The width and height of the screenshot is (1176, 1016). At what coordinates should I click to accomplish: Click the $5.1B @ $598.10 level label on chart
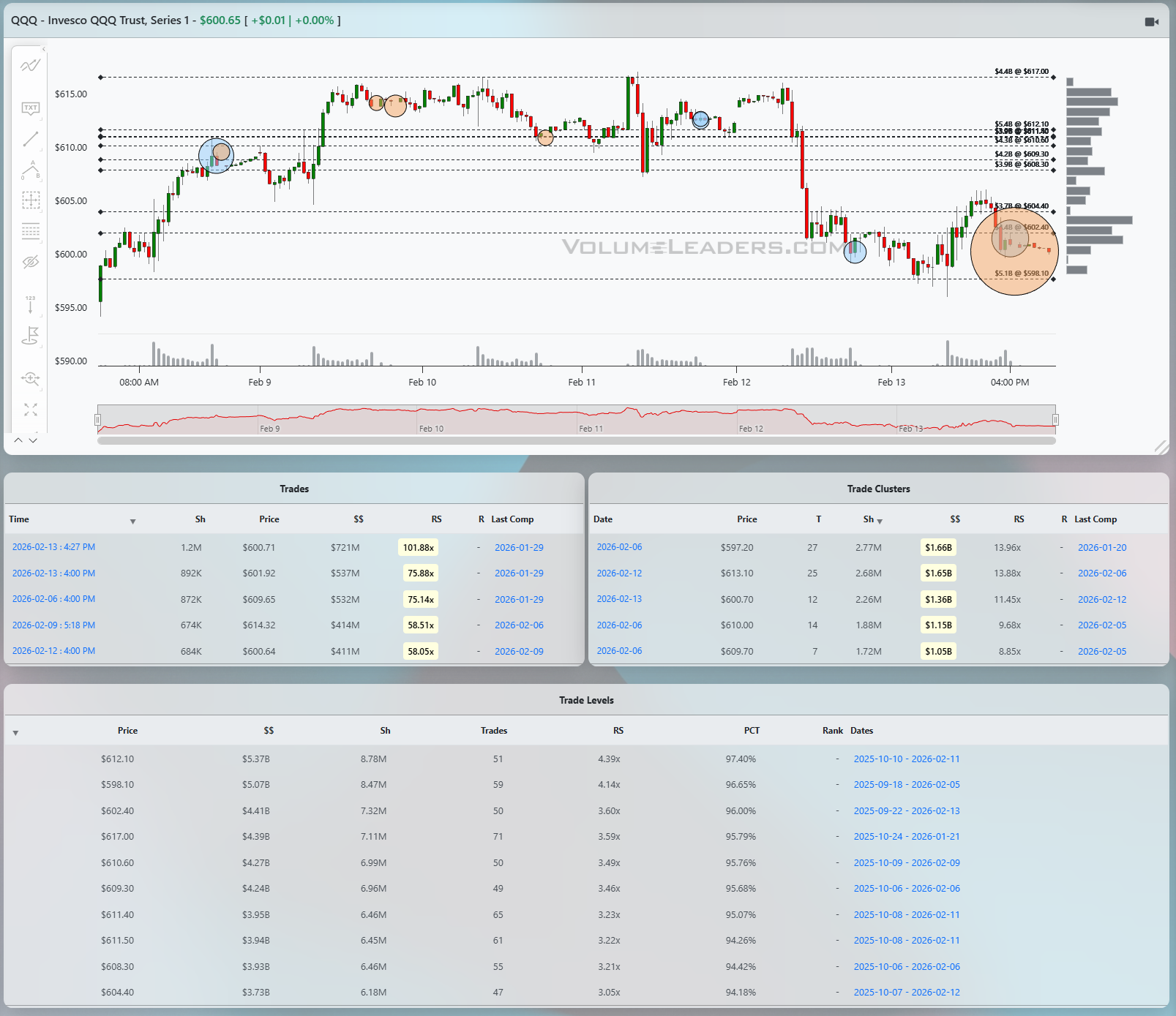pos(1022,274)
